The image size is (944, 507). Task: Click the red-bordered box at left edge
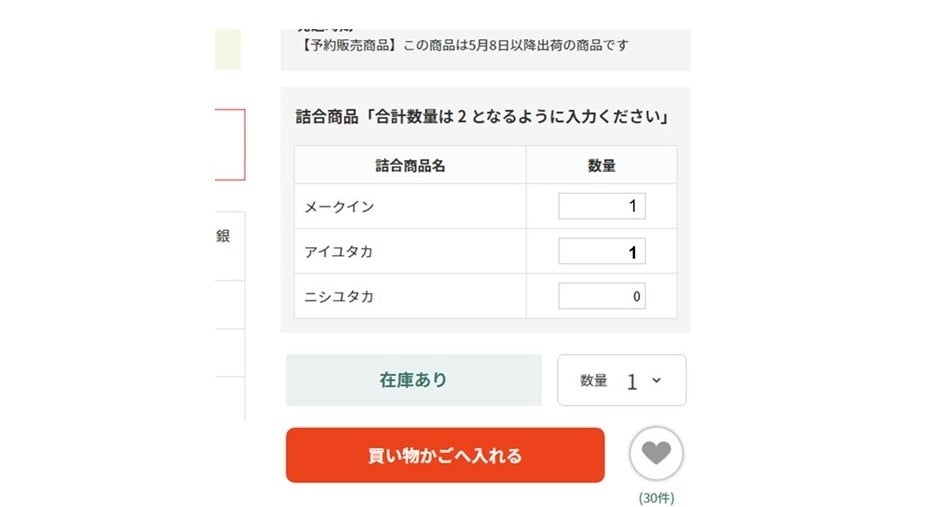point(230,145)
